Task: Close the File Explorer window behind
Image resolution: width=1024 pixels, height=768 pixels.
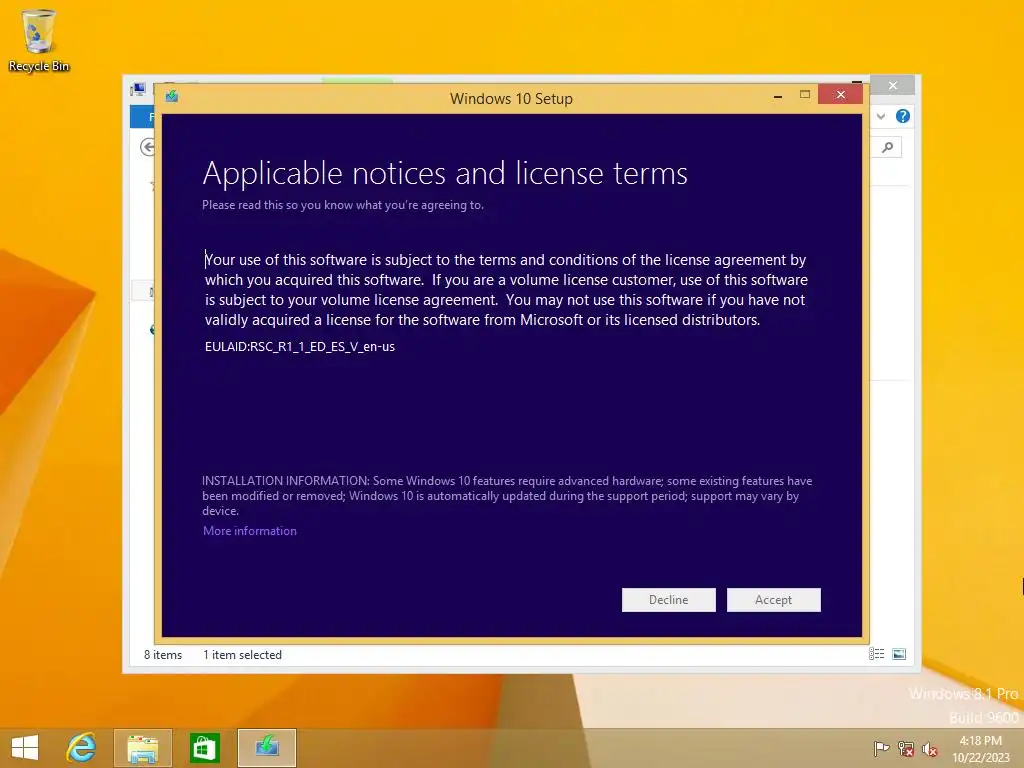Action: [x=893, y=86]
